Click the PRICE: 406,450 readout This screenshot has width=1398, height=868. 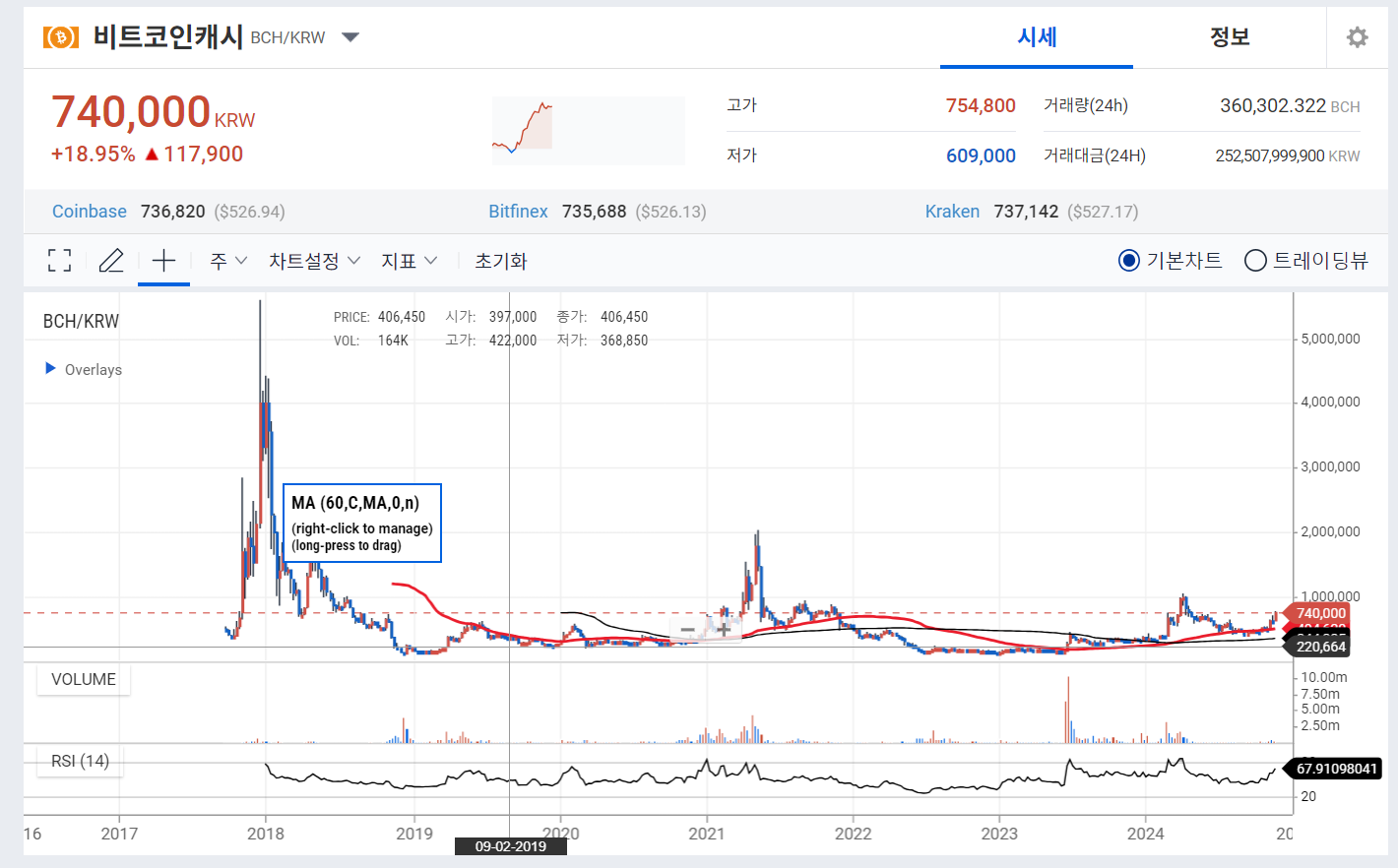click(379, 317)
